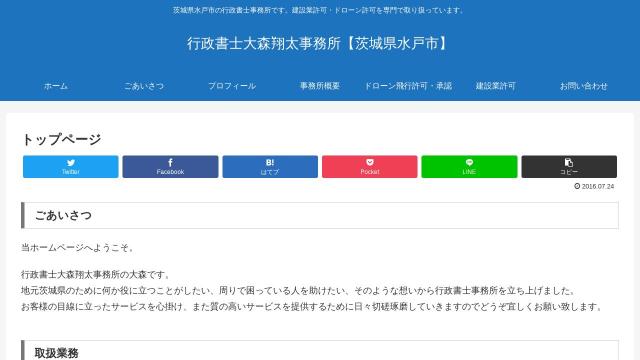The height and width of the screenshot is (360, 640).
Task: Copy the page link with コピー button
Action: [x=569, y=167]
